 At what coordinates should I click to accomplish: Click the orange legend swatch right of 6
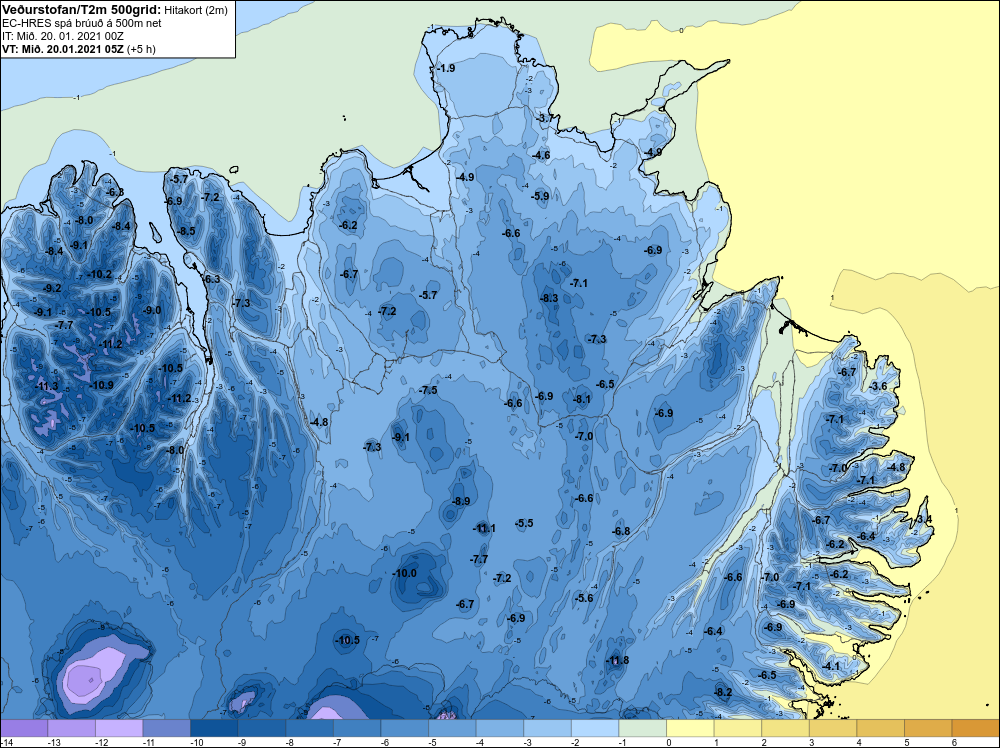(976, 728)
